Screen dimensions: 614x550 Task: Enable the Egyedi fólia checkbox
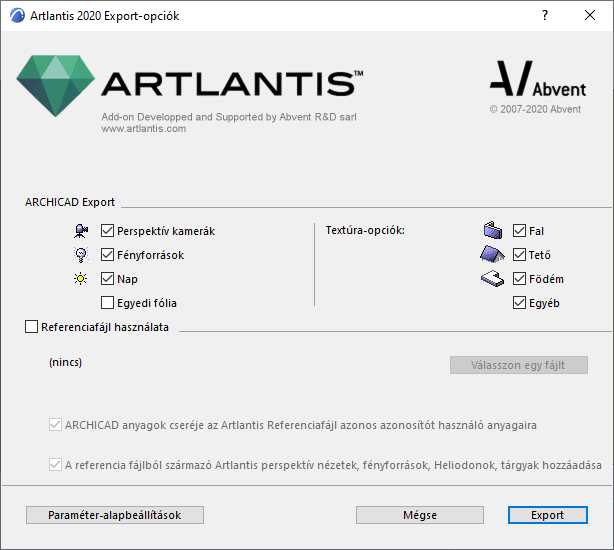coord(107,303)
